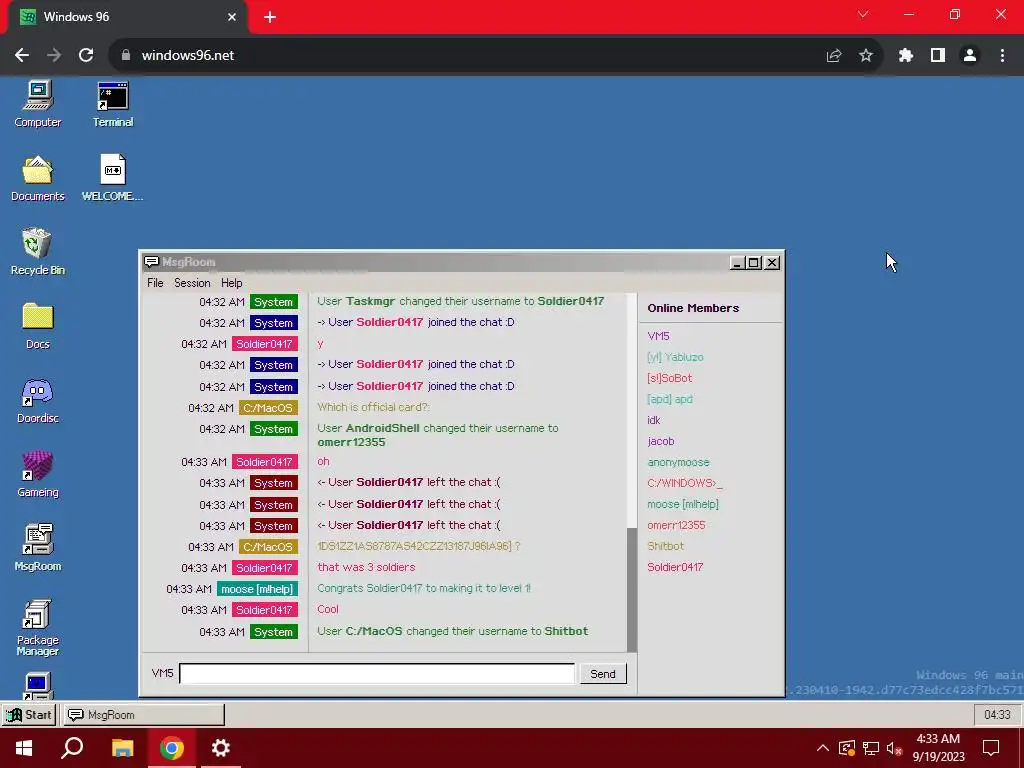This screenshot has height=768, width=1024.
Task: Focus the chat message input field
Action: pos(377,673)
